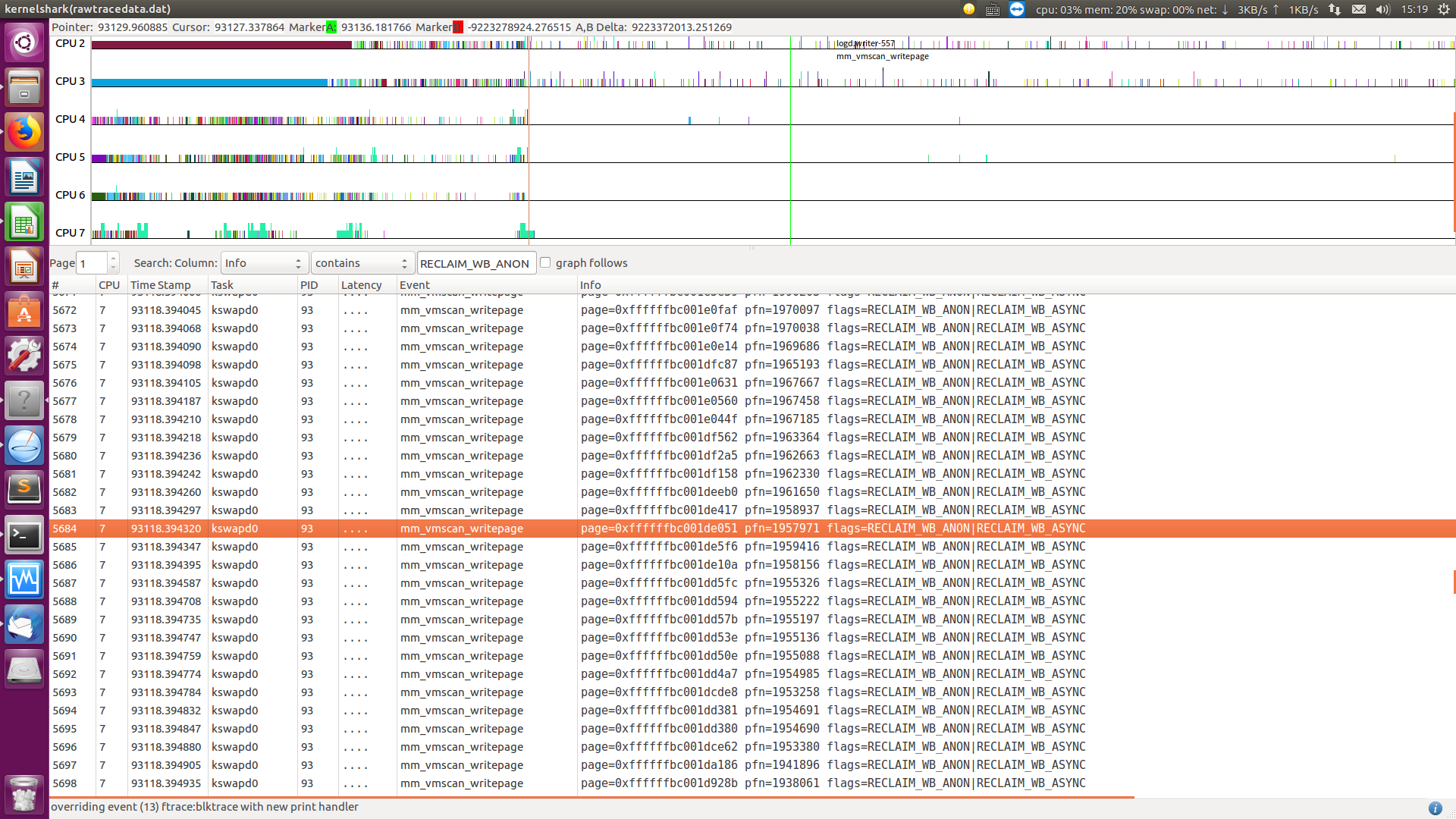1456x819 pixels.
Task: Toggle the graph follows checkbox
Action: [545, 262]
